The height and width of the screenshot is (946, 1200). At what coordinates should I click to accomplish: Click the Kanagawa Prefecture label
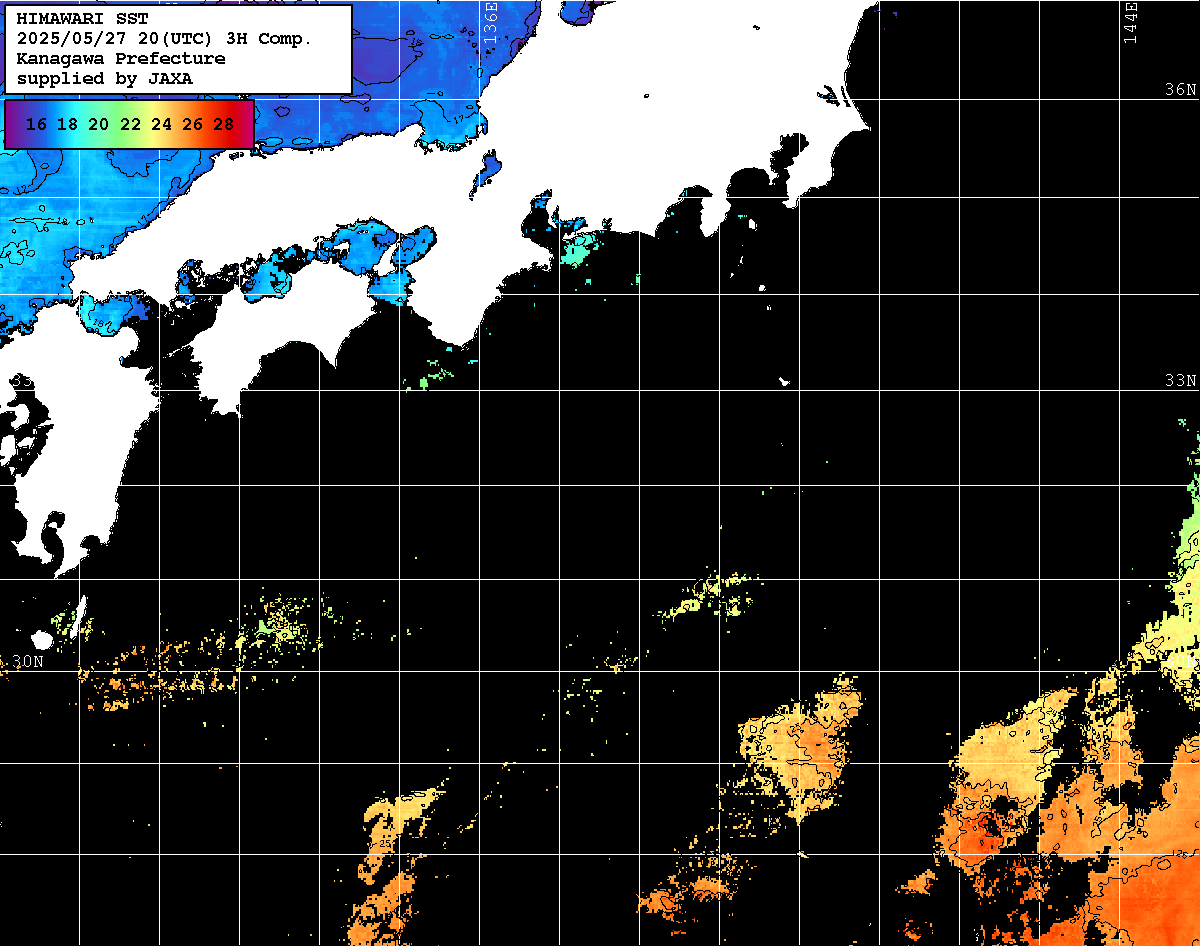(121, 58)
